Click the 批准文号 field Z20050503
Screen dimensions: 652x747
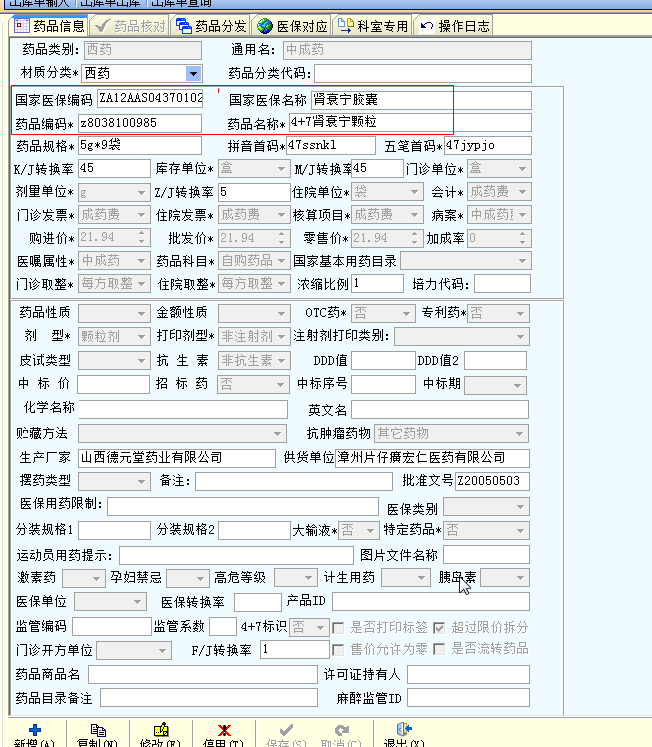click(x=492, y=481)
